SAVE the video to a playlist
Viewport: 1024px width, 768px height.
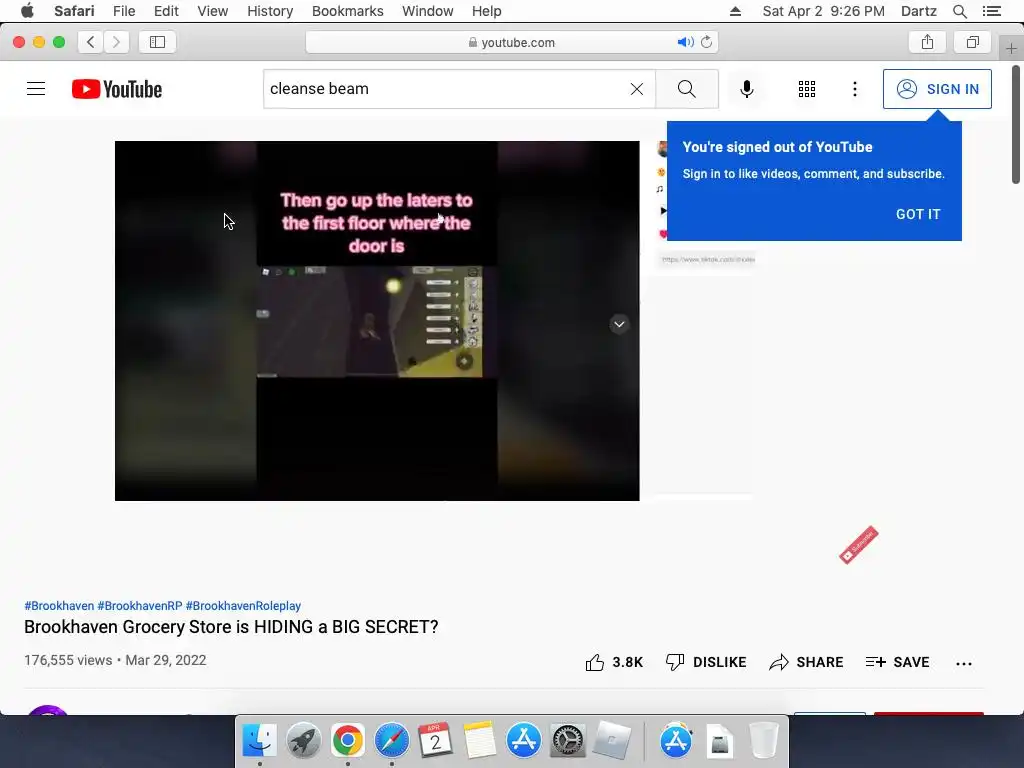pyautogui.click(x=897, y=662)
